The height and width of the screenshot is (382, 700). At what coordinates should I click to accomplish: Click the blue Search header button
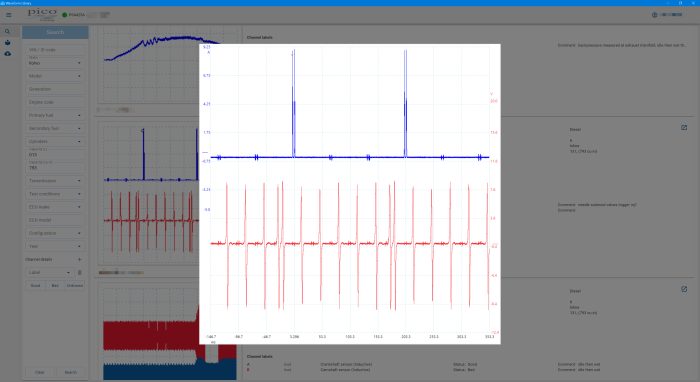click(55, 32)
